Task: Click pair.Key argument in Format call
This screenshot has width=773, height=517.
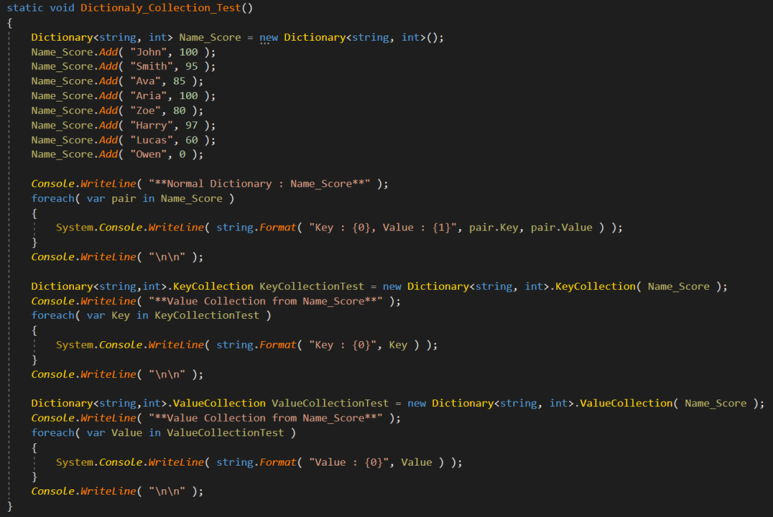Action: (493, 227)
